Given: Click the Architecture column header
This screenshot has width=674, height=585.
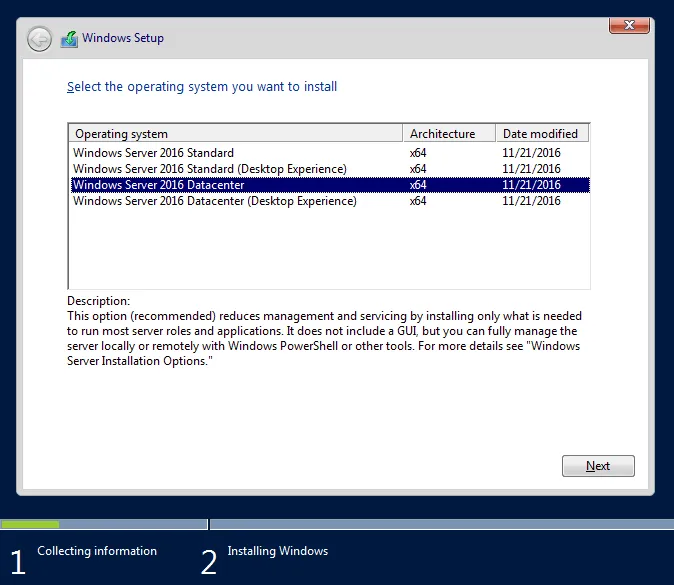Looking at the screenshot, I should pyautogui.click(x=449, y=133).
